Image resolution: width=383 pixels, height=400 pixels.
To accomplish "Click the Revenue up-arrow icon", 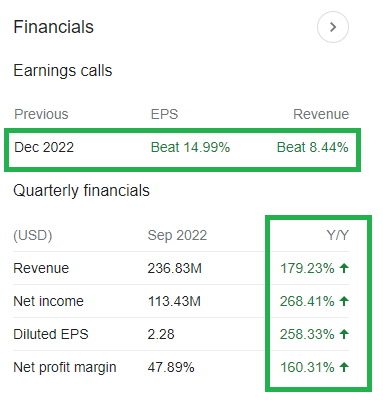I will [344, 268].
